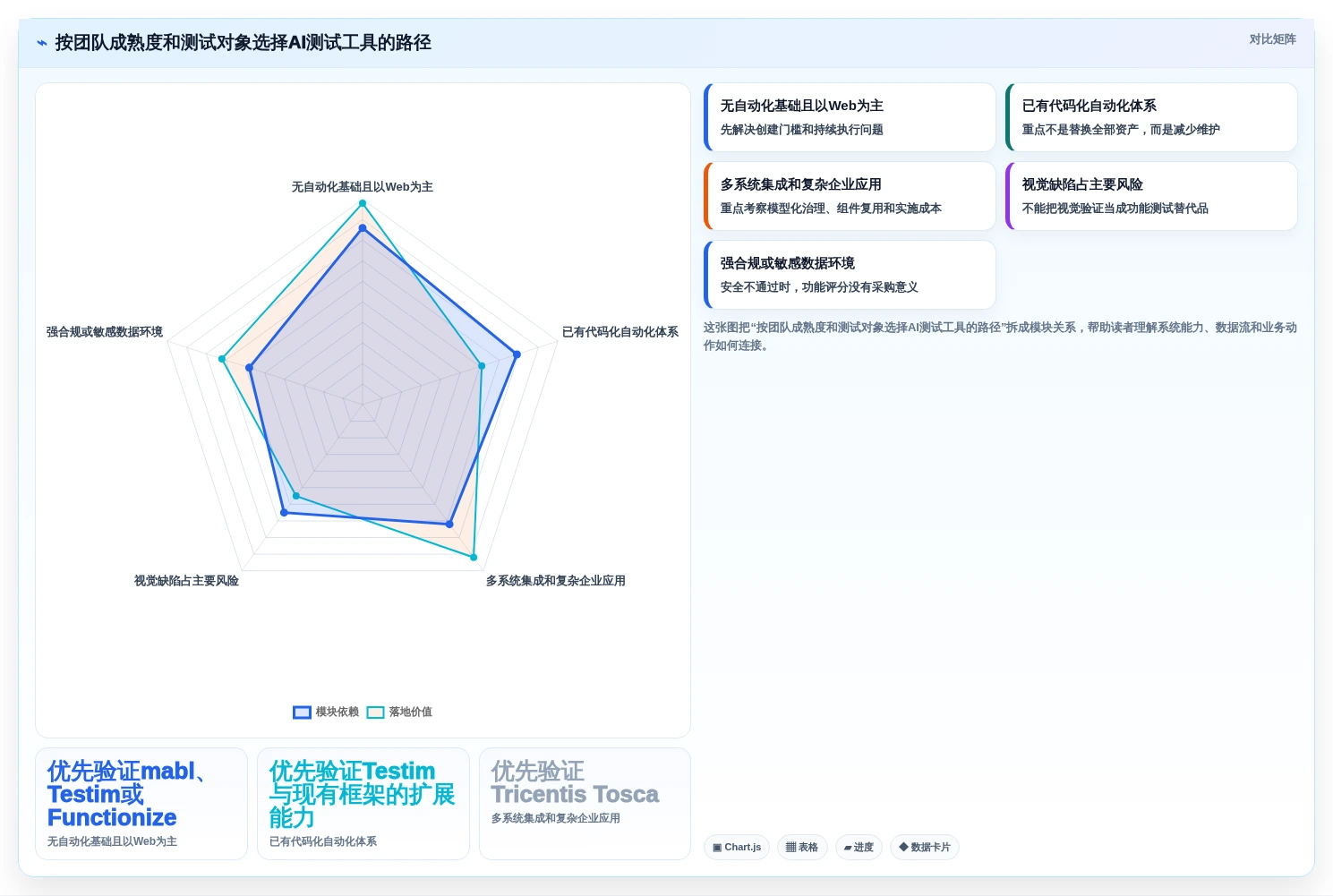Click the 优先验证 Tricentis Tosca stat card
The width and height of the screenshot is (1333, 896).
(x=585, y=804)
